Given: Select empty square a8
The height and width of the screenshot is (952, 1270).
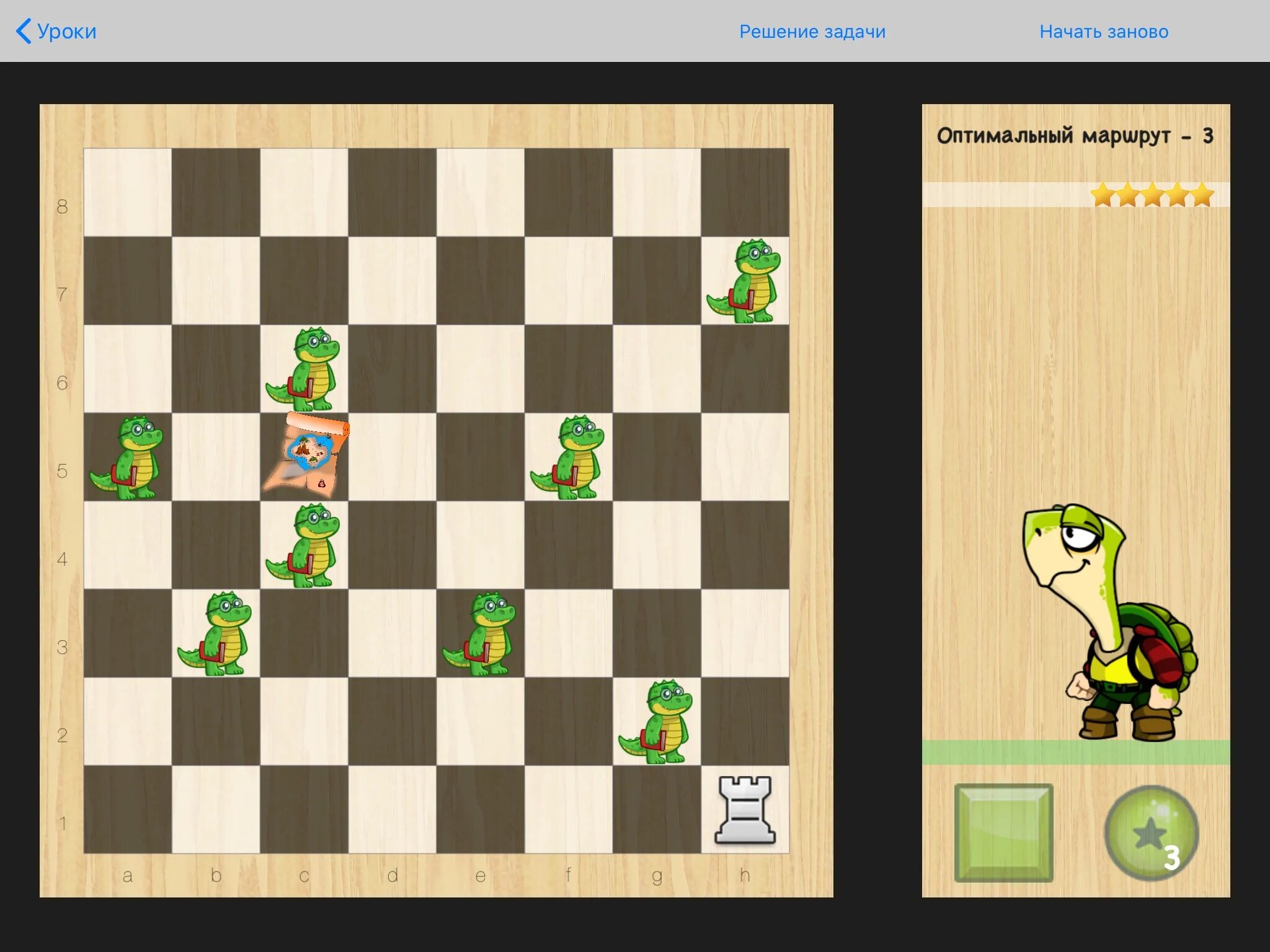Looking at the screenshot, I should [x=128, y=192].
